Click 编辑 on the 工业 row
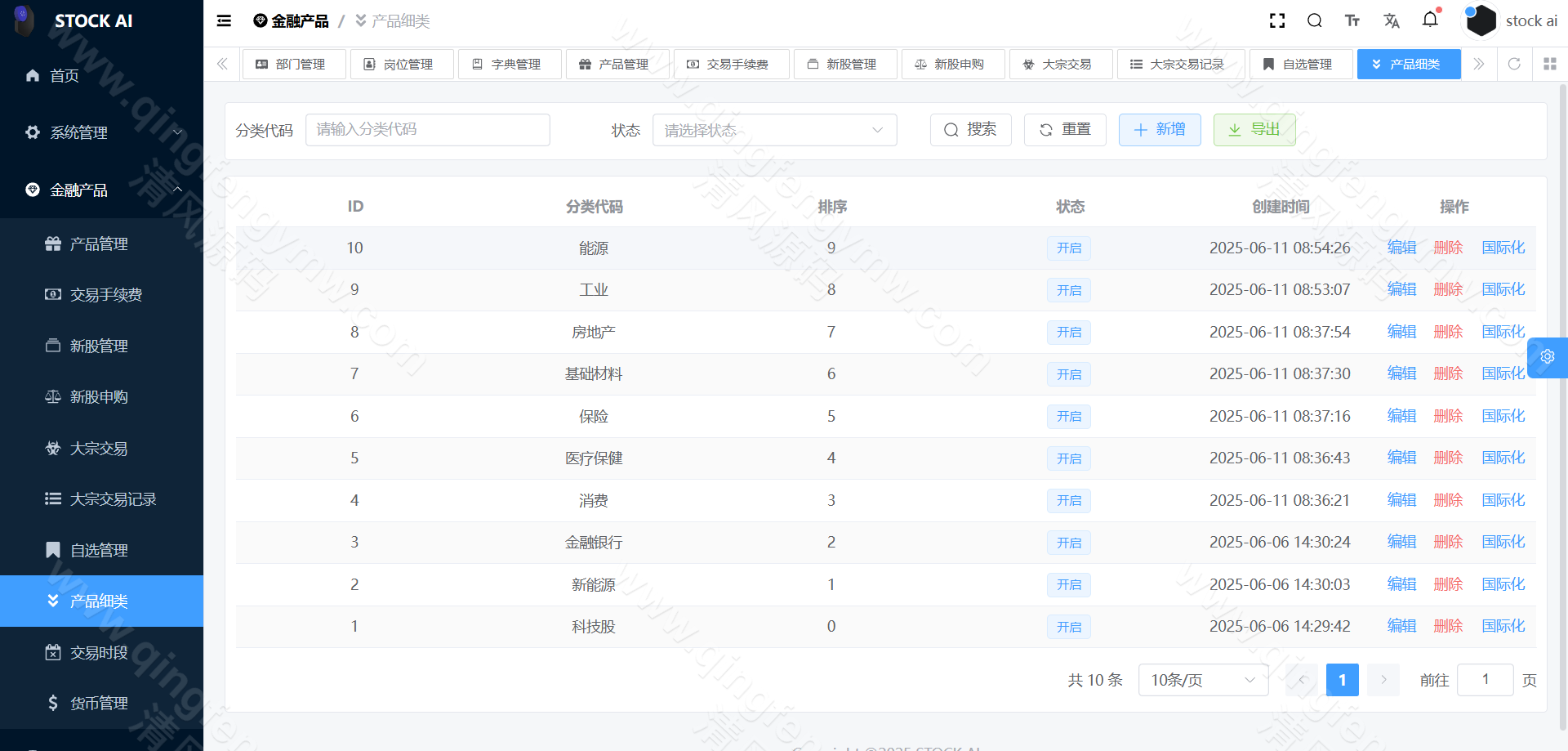The width and height of the screenshot is (1568, 751). click(1401, 289)
